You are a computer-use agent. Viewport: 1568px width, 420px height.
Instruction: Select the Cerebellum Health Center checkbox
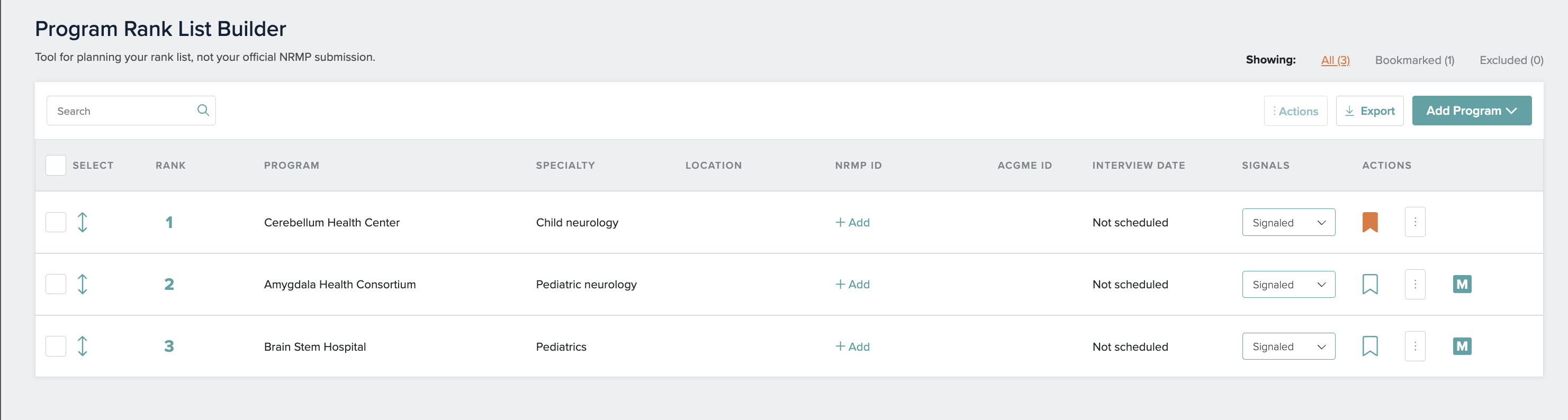click(x=56, y=223)
